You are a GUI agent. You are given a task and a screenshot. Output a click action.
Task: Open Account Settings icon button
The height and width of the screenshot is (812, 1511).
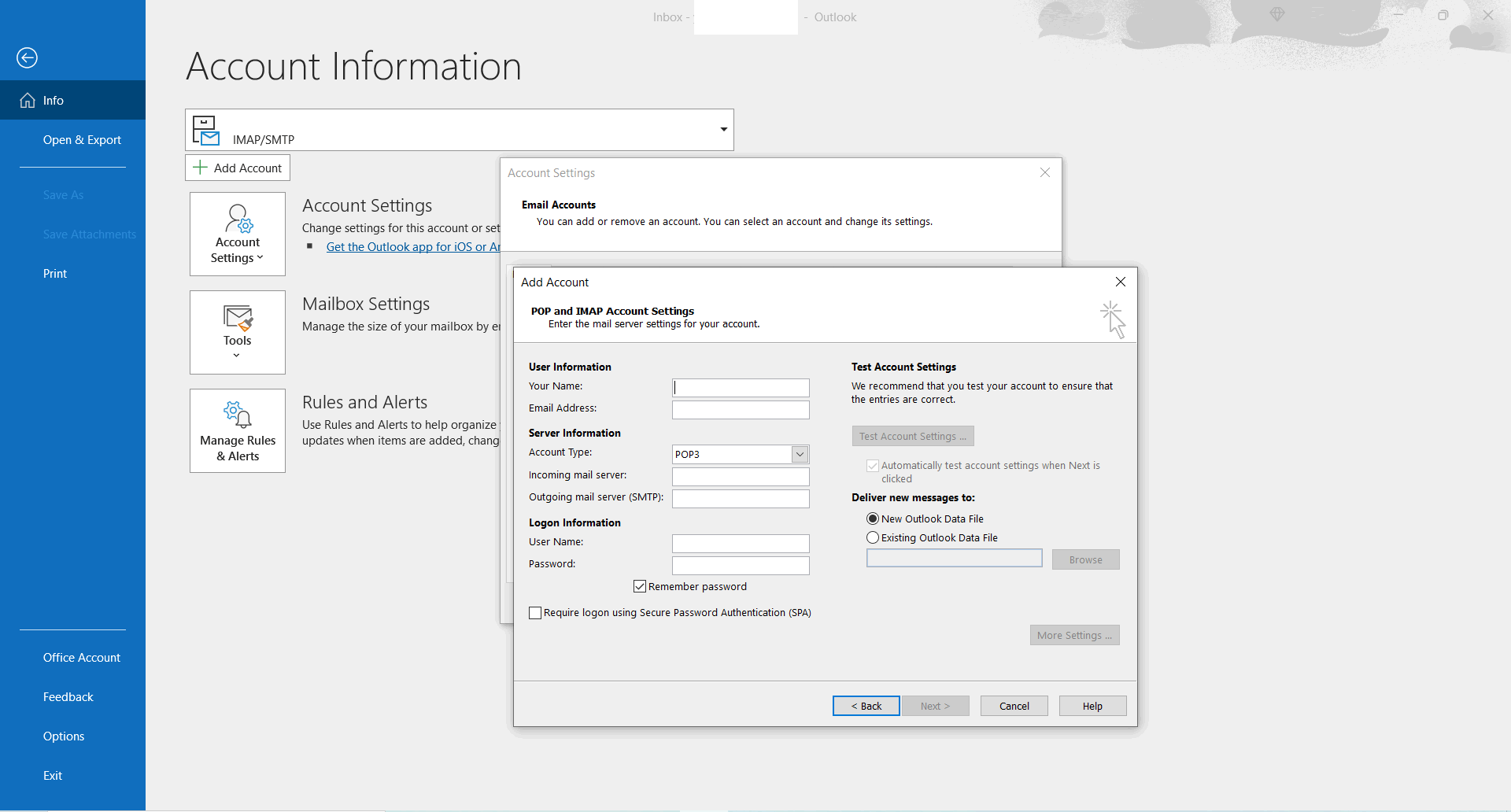coord(238,234)
